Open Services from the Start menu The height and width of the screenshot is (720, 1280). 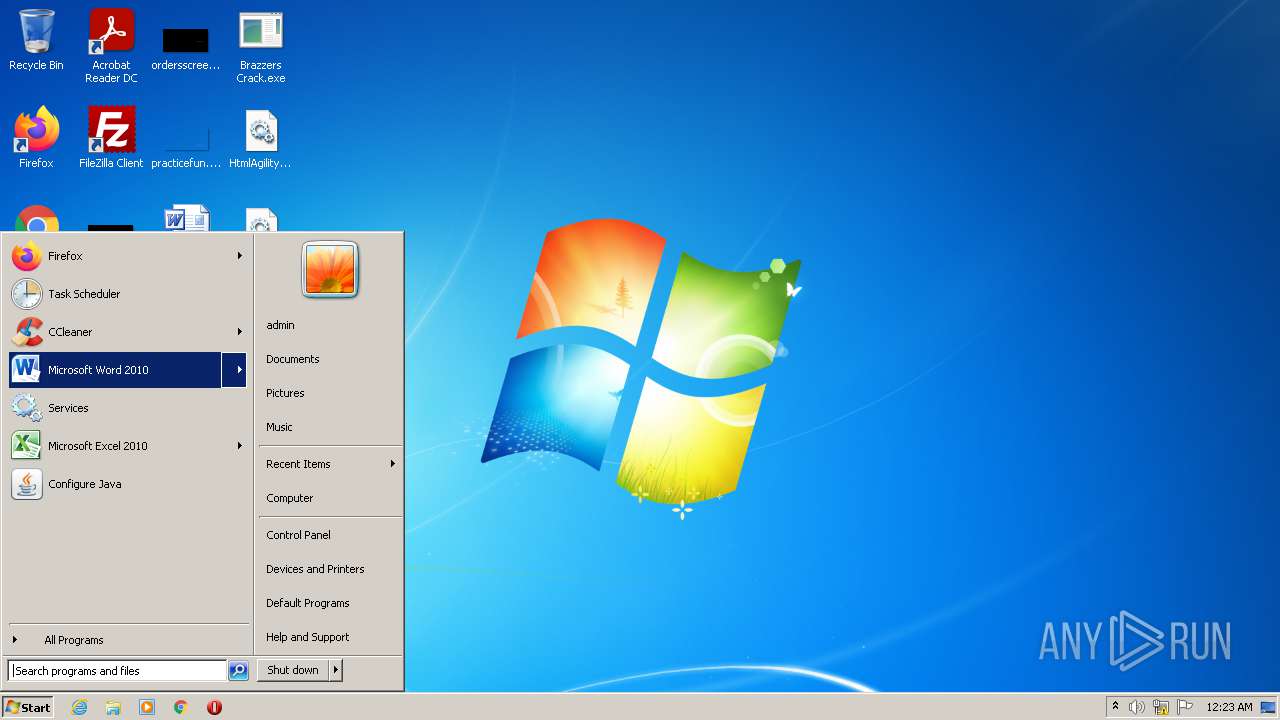click(x=128, y=408)
